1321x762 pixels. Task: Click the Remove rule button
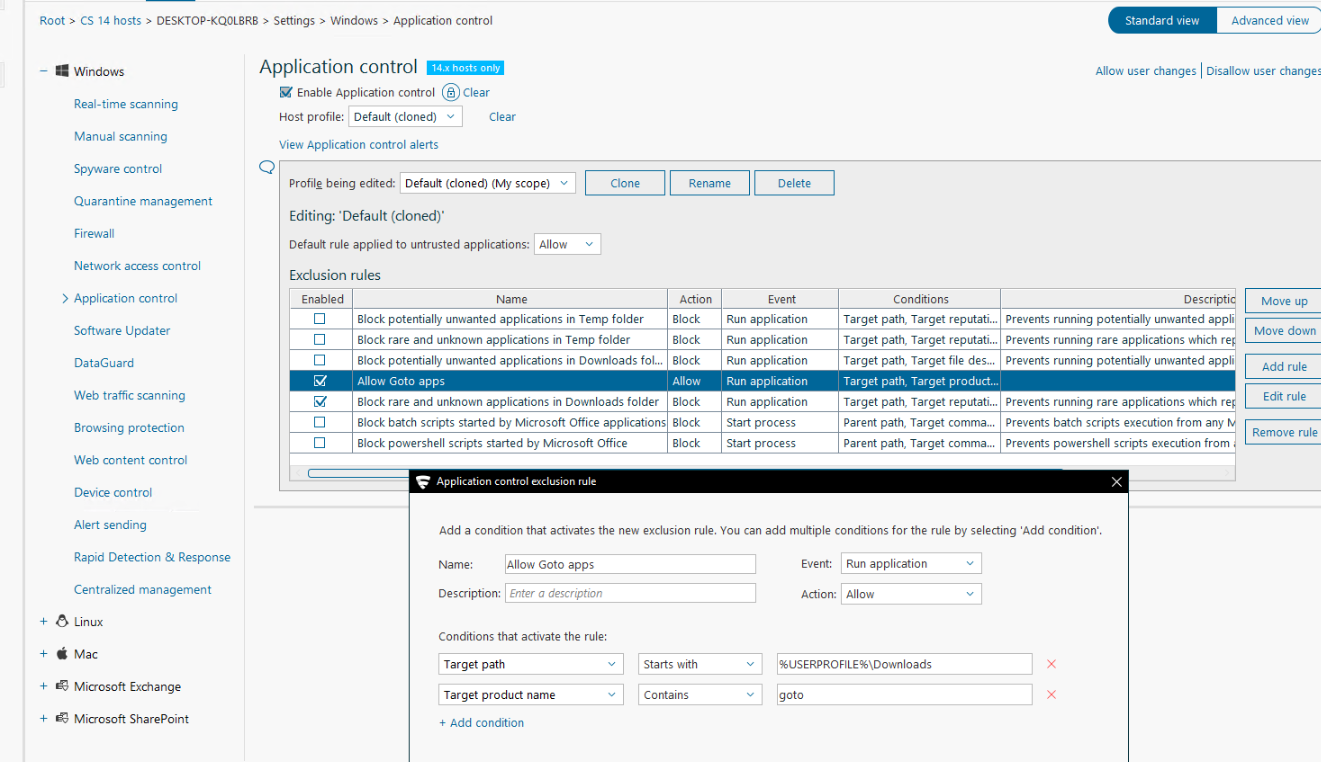point(1283,432)
